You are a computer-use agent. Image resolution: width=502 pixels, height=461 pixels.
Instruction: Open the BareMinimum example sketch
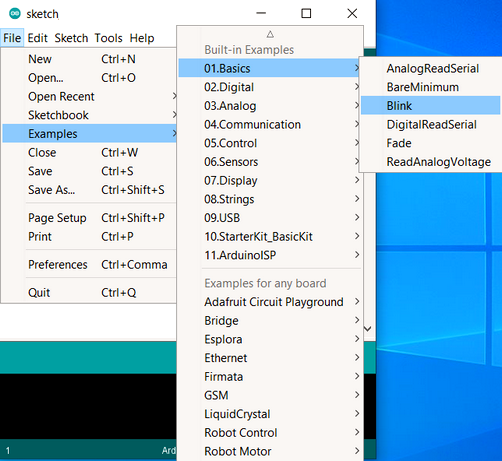click(x=431, y=87)
